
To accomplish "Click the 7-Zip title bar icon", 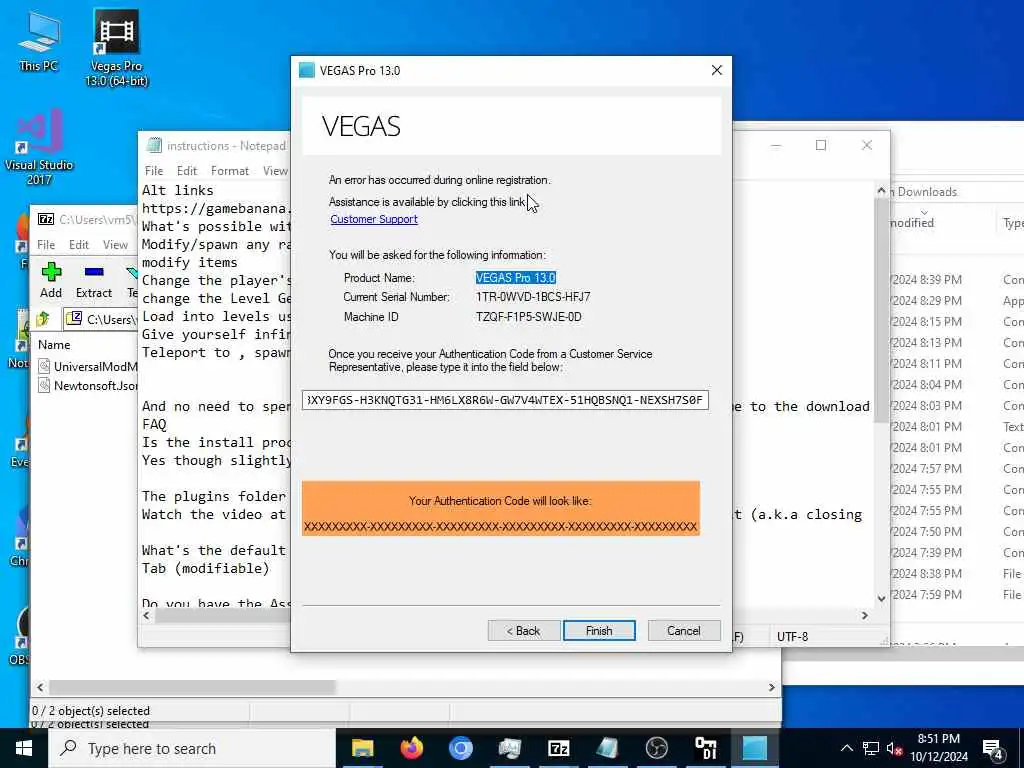I will pos(46,219).
